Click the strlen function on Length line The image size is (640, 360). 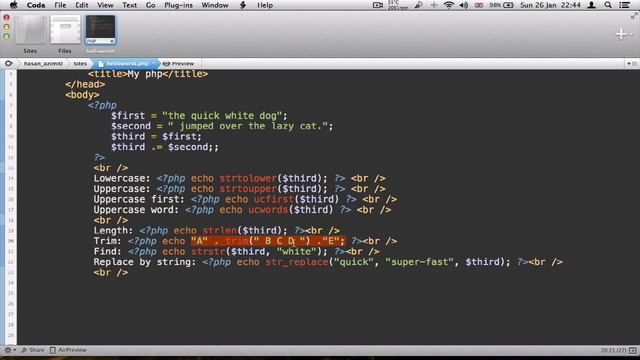click(220, 231)
